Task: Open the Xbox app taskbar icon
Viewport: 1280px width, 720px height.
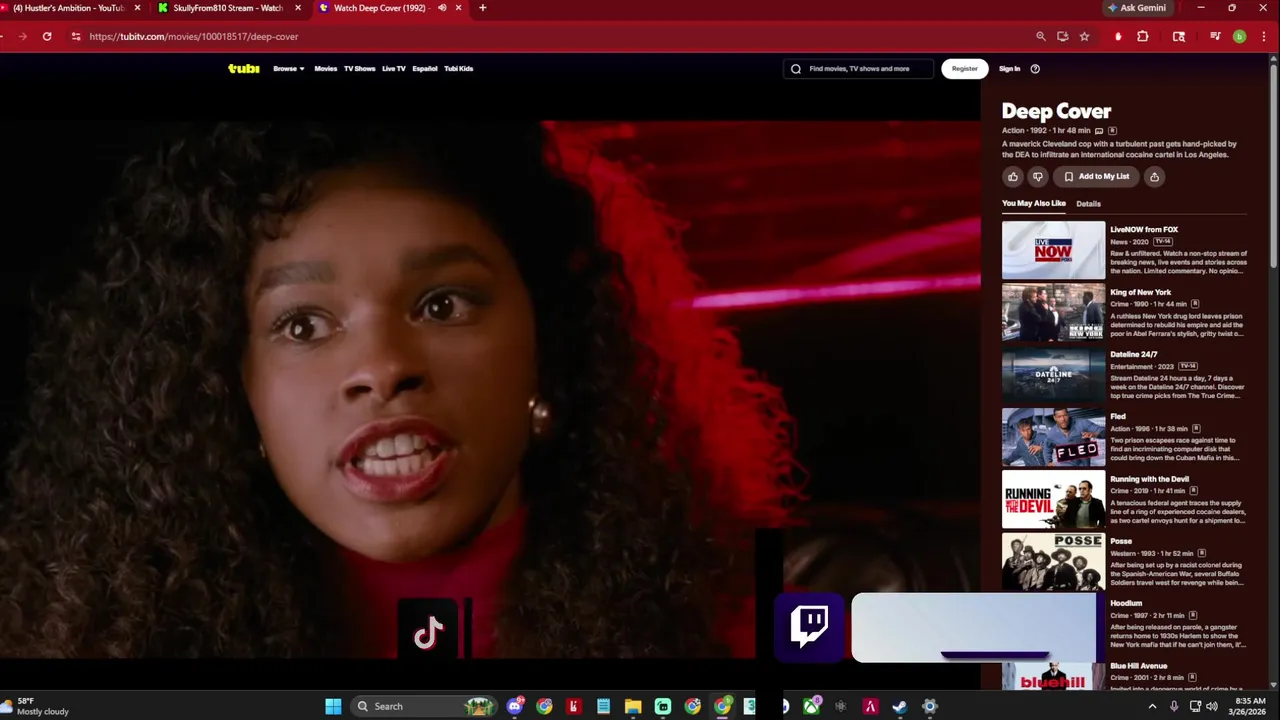Action: point(811,706)
